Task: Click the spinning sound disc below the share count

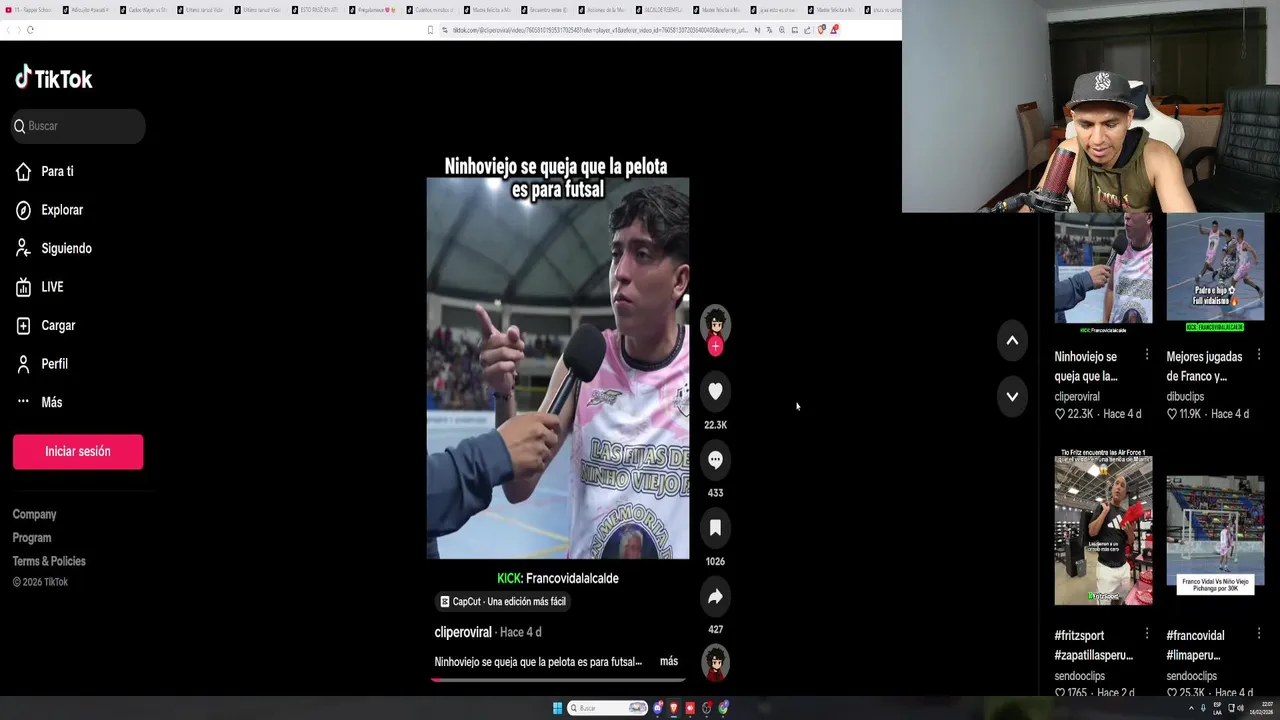Action: point(715,662)
